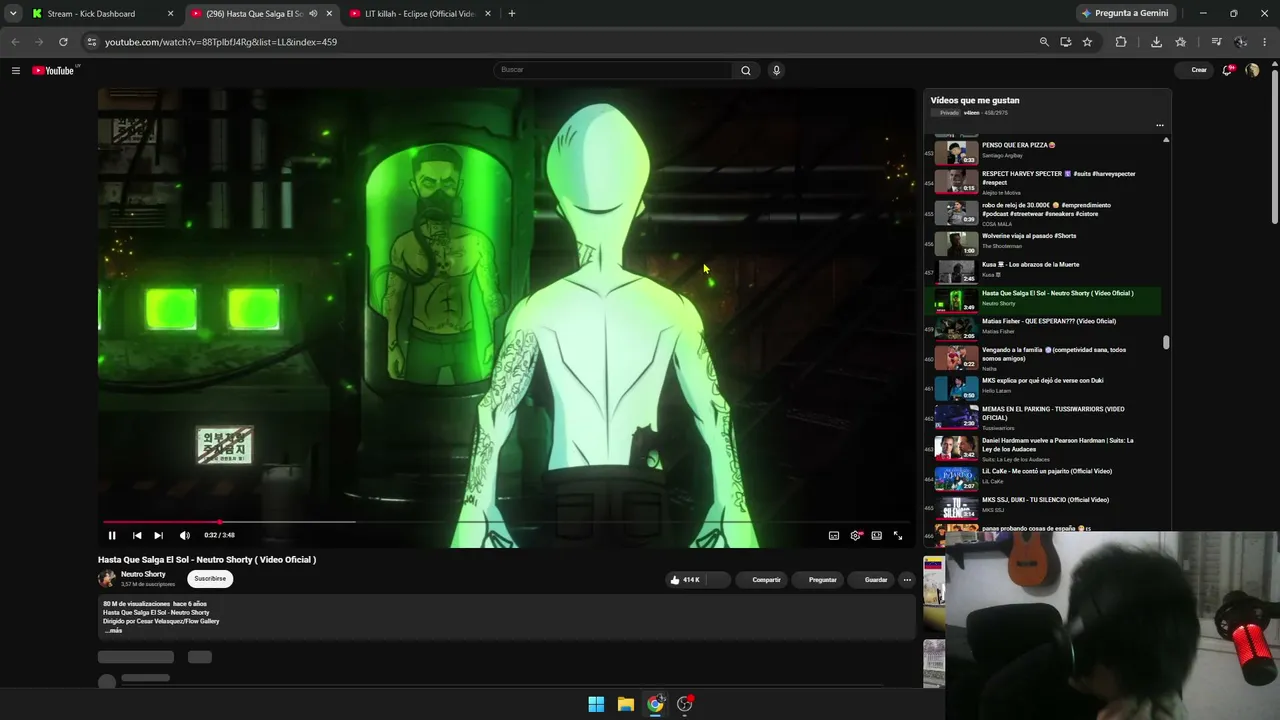This screenshot has height=720, width=1280.
Task: Open the Videos que me gustan playlist title
Action: click(975, 100)
